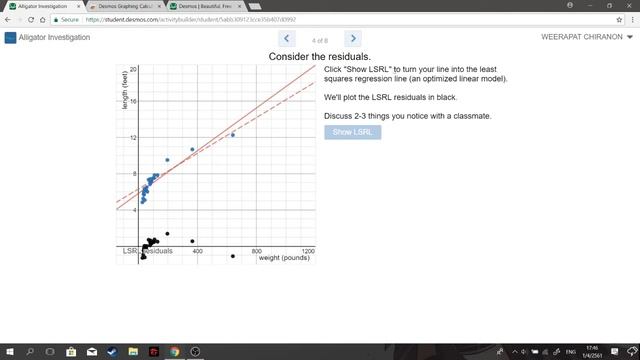
Task: Open the Mail app from the taskbar
Action: (92, 351)
